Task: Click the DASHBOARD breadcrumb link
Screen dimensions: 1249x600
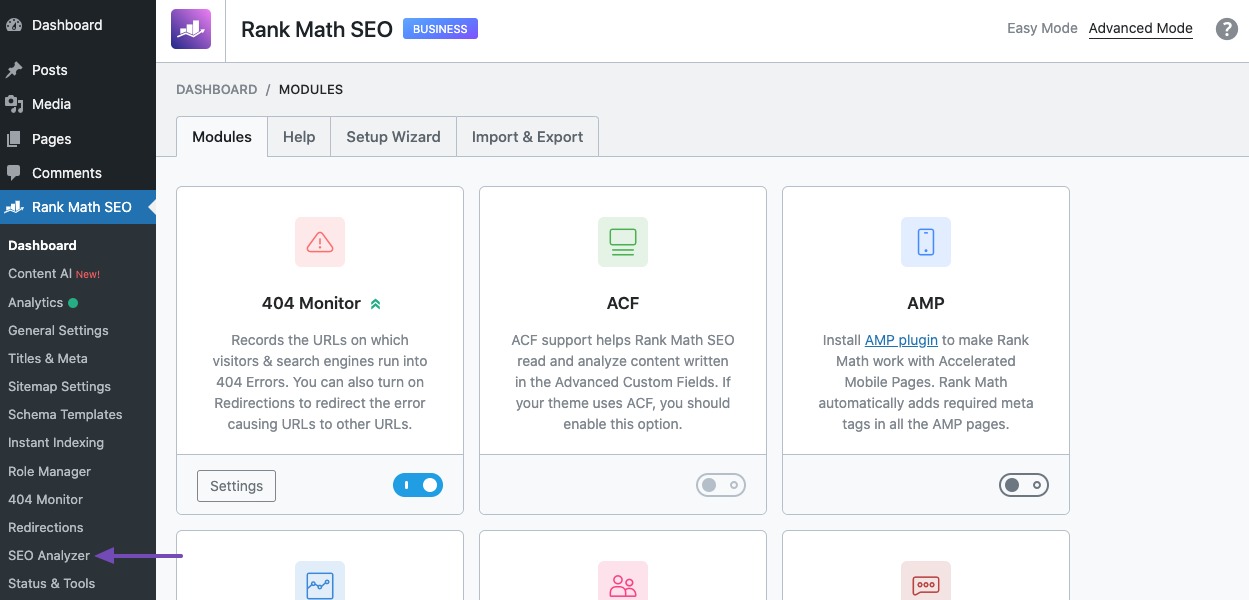Action: tap(217, 89)
